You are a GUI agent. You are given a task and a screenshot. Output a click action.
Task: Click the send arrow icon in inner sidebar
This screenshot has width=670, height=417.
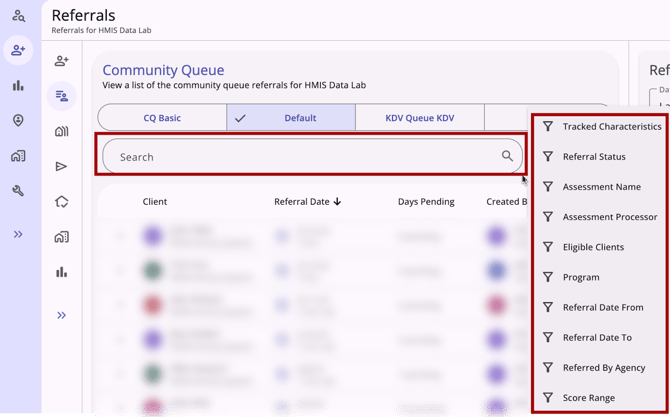pos(62,166)
